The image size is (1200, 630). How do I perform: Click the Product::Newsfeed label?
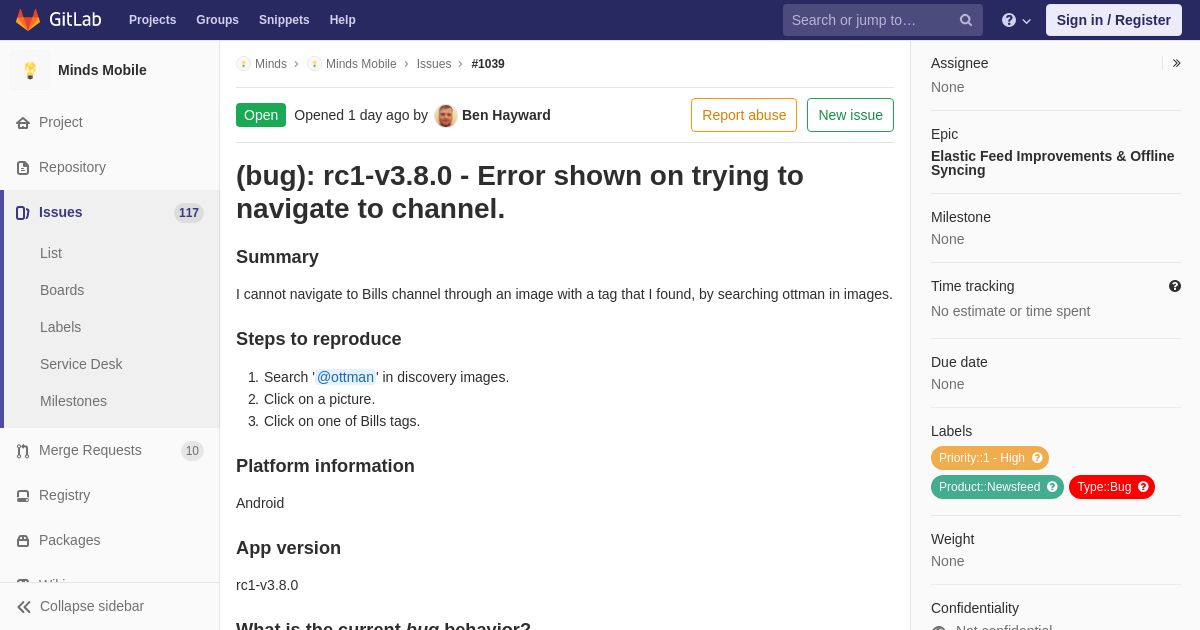point(989,487)
